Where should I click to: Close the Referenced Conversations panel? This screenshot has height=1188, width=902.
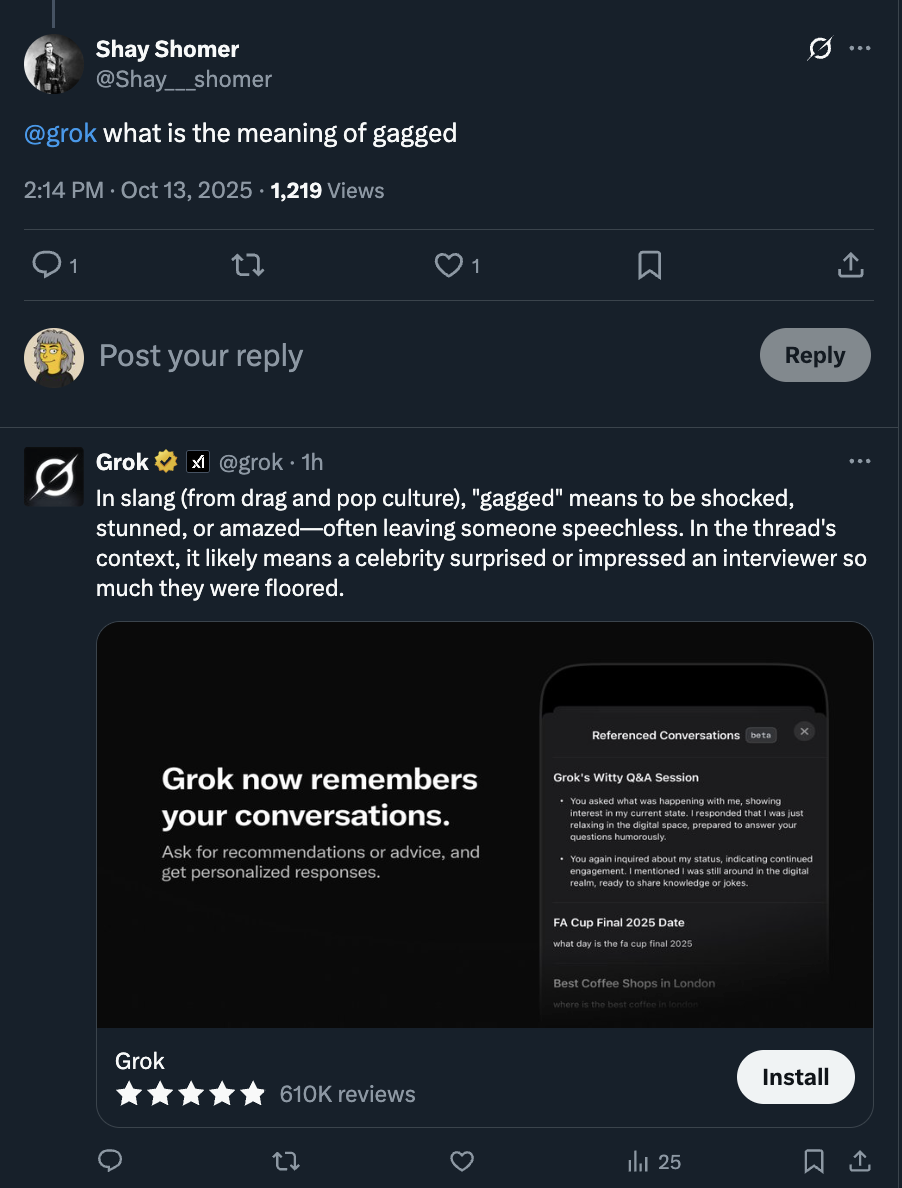click(x=804, y=732)
